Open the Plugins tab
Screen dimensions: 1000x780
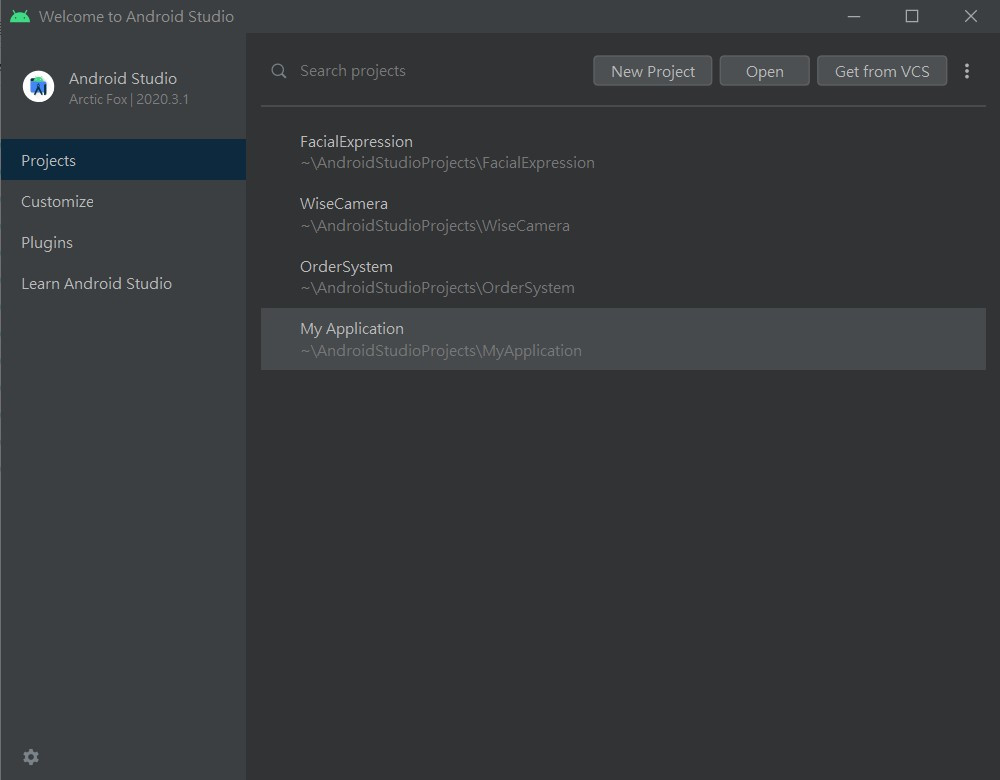pos(123,242)
